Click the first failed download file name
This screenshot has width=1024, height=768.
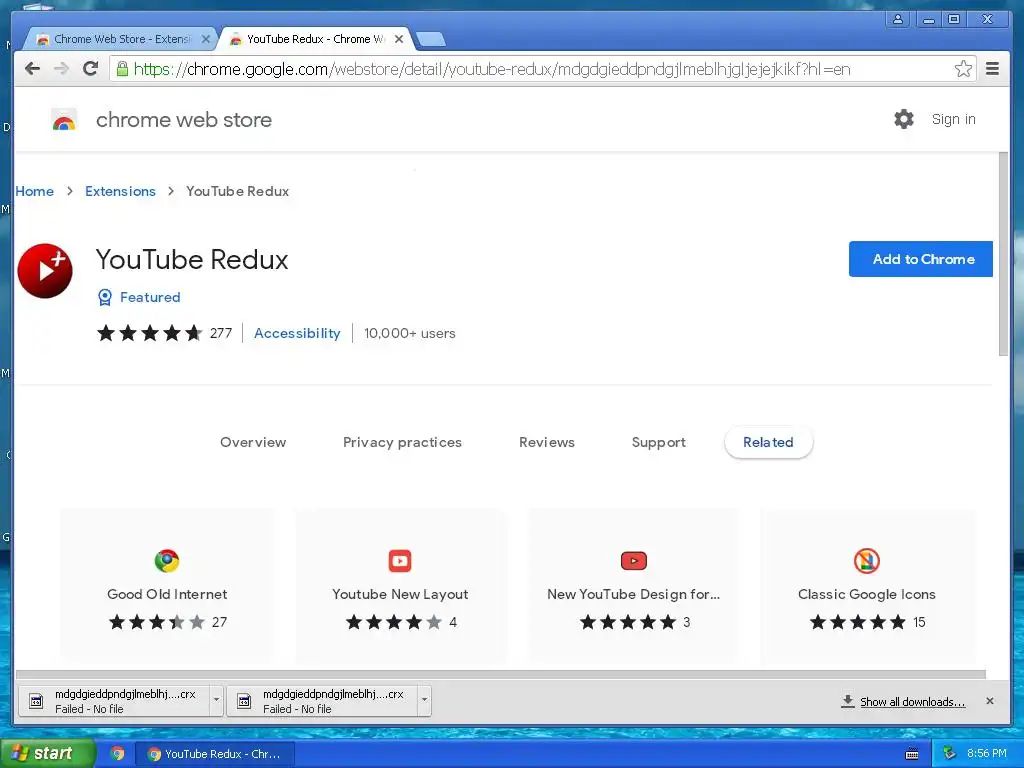tap(125, 694)
